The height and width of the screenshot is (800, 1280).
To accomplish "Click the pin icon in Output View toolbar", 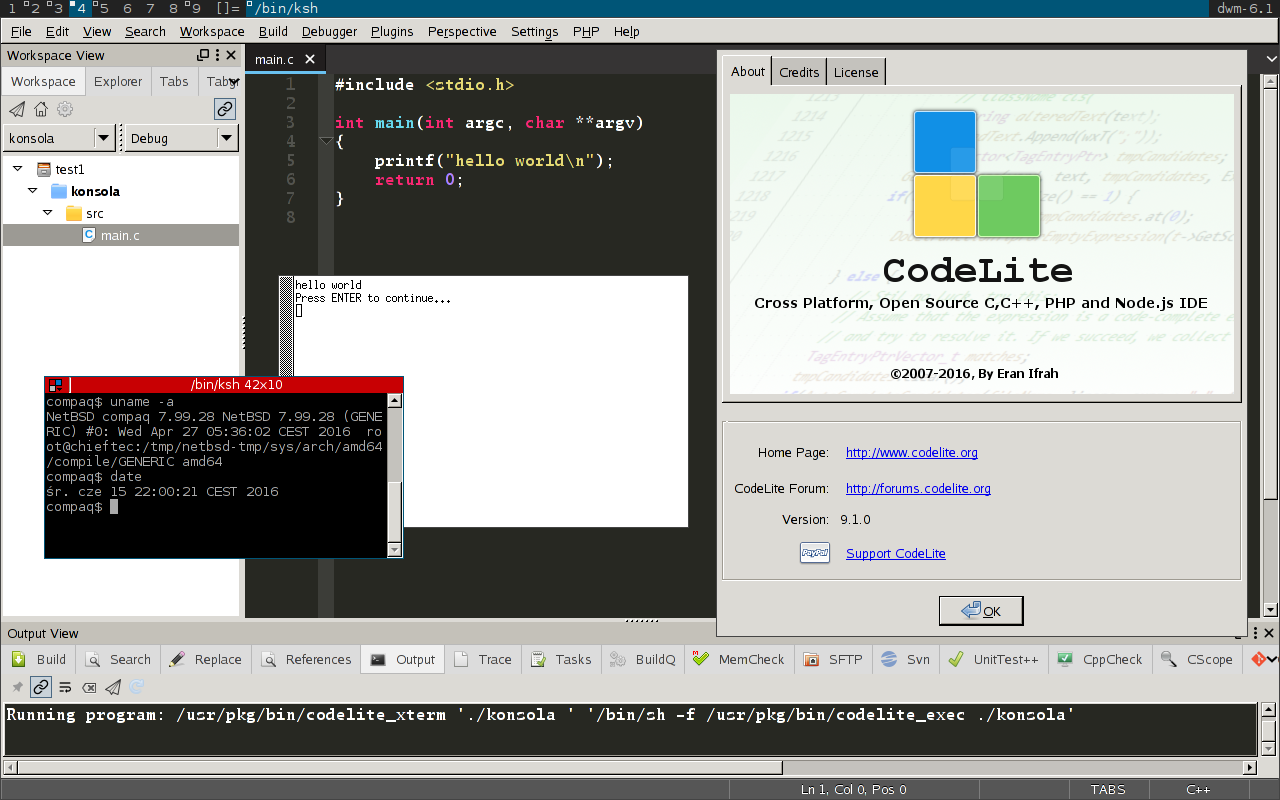I will point(17,687).
